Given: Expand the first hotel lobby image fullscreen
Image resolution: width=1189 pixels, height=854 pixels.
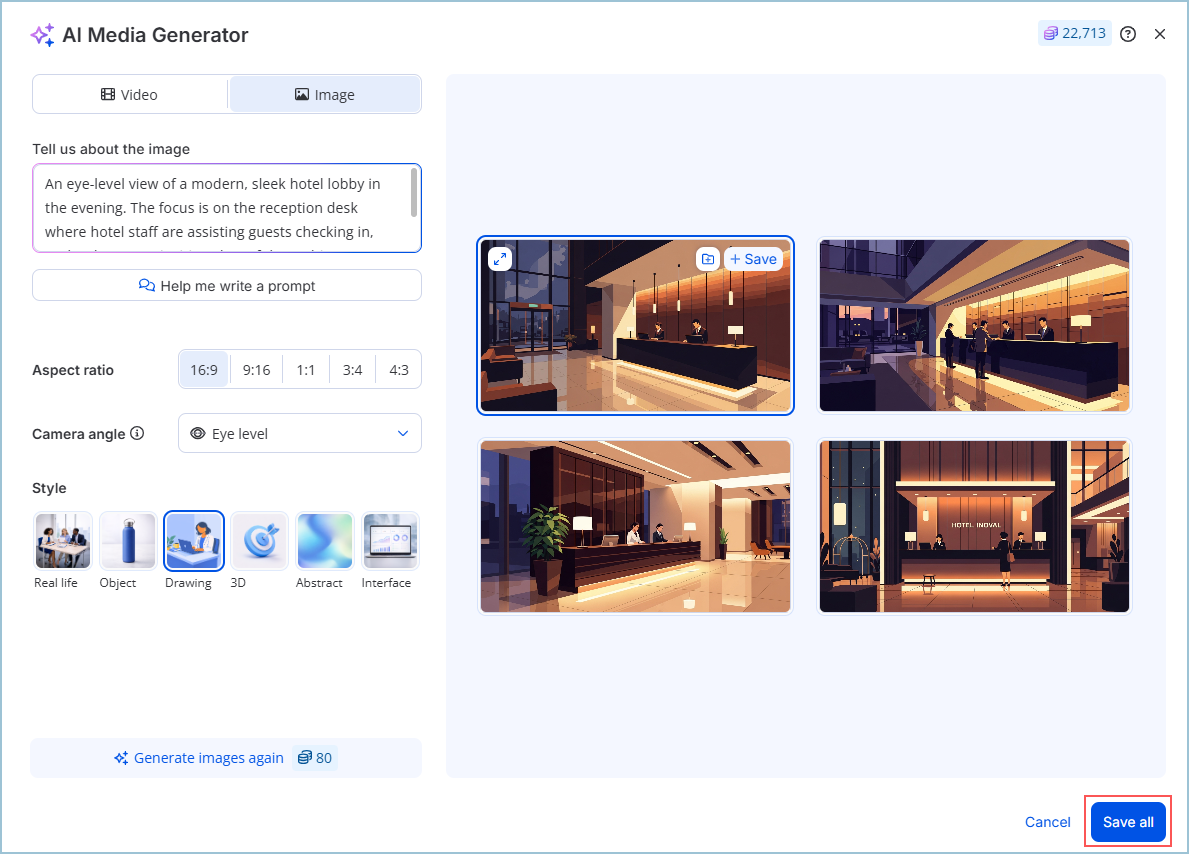Looking at the screenshot, I should 500,259.
